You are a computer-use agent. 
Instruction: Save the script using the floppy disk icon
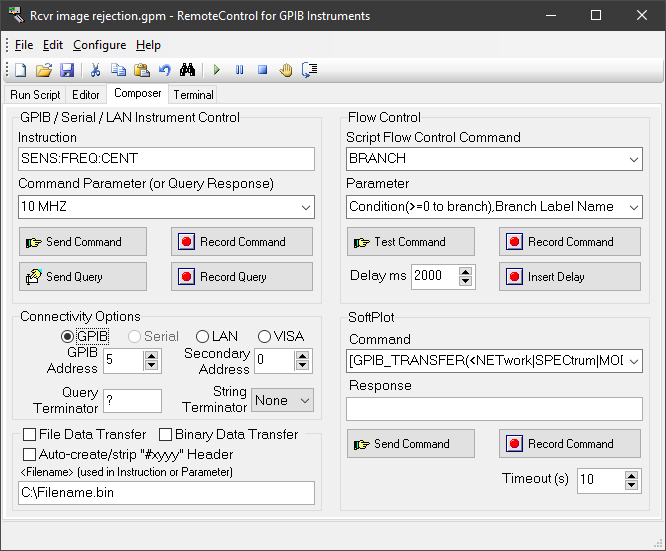(67, 70)
